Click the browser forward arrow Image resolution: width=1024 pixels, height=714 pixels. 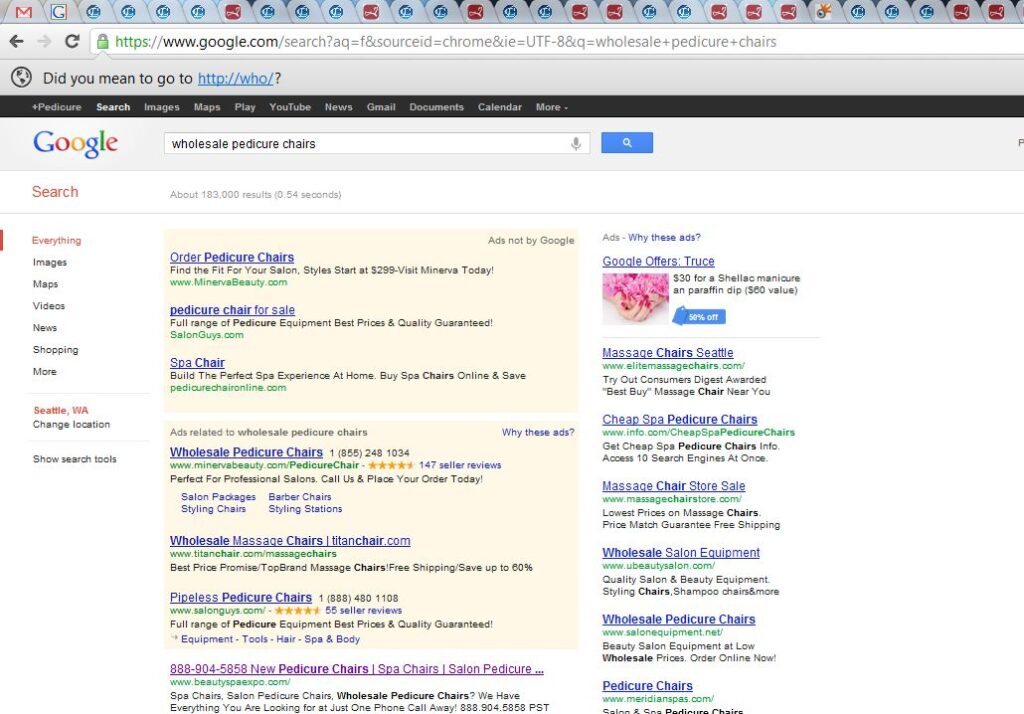(44, 42)
